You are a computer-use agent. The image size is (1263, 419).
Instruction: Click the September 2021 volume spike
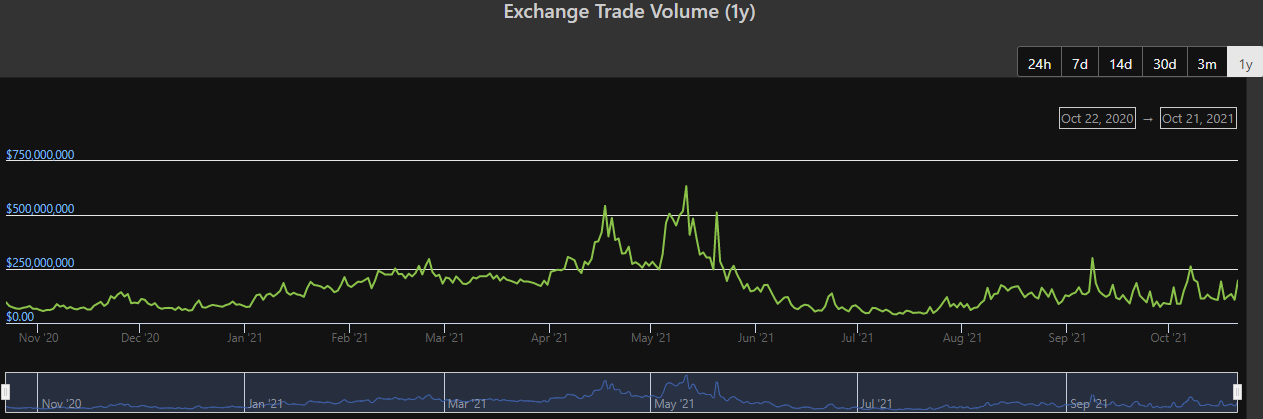click(x=1092, y=259)
